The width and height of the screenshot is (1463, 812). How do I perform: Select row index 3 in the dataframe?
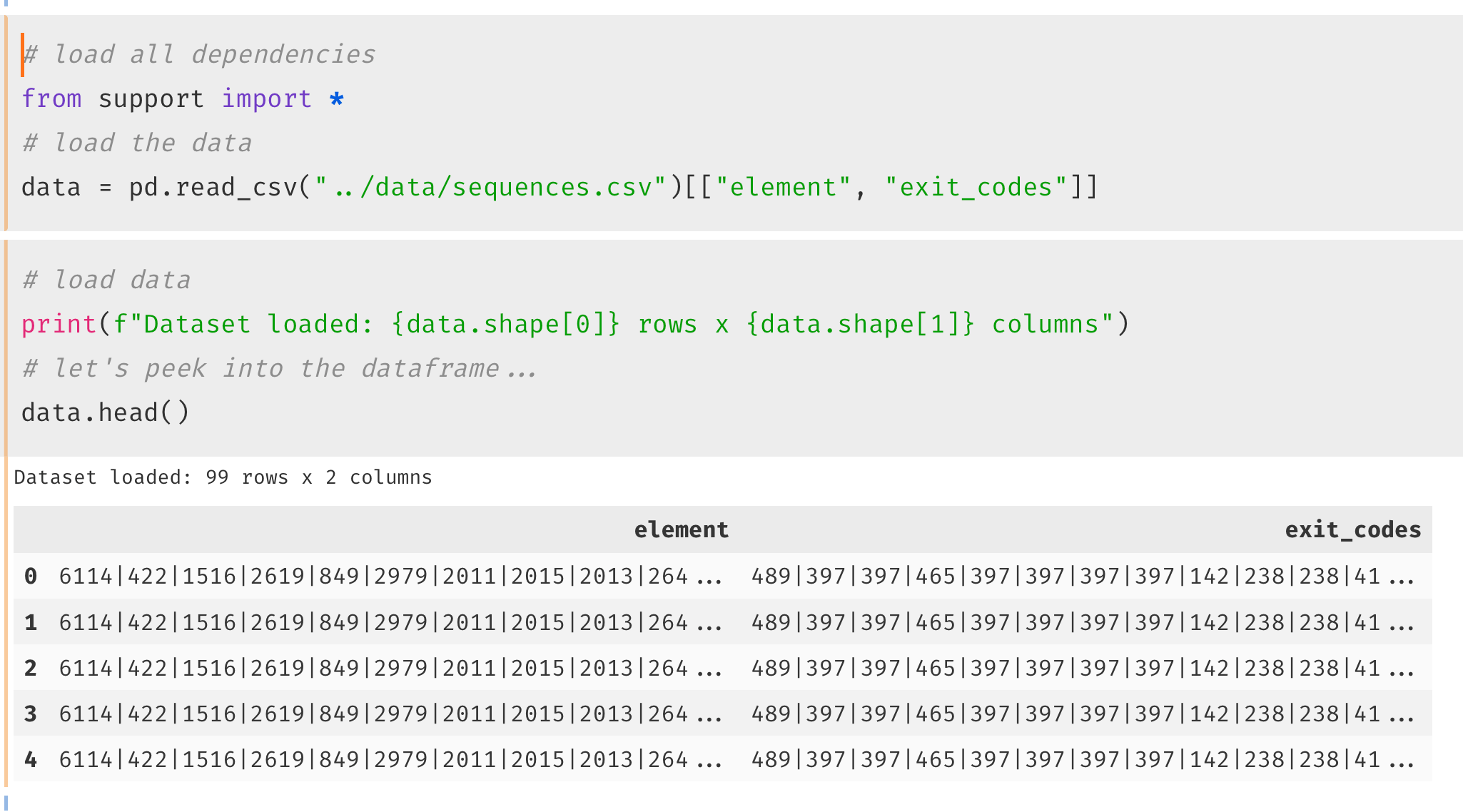click(x=31, y=714)
